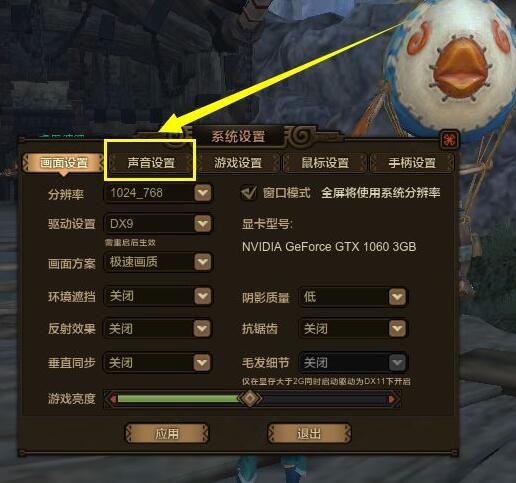Switch to the 声音设置 tab

151,163
